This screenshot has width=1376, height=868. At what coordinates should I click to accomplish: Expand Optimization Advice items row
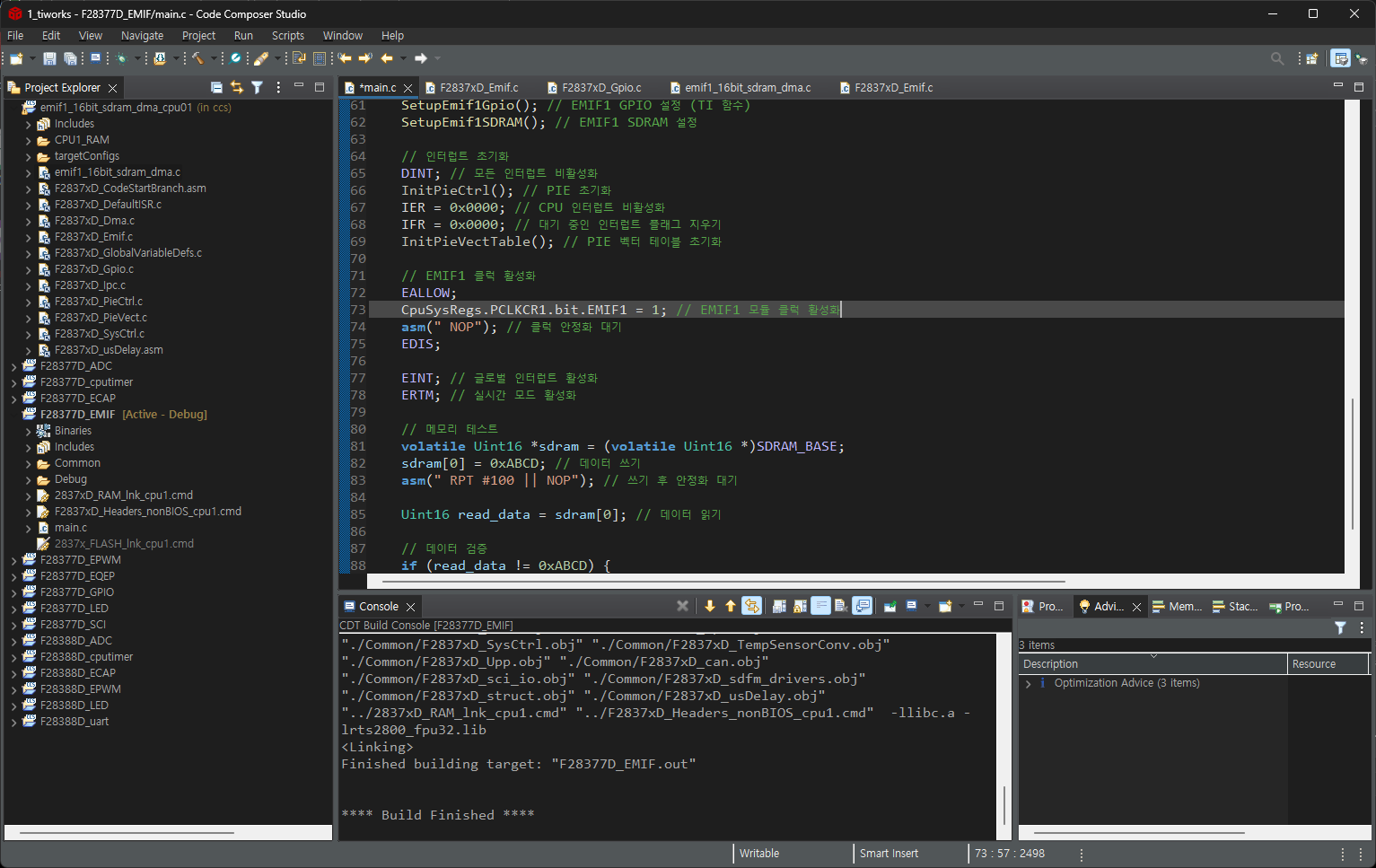click(x=1028, y=683)
